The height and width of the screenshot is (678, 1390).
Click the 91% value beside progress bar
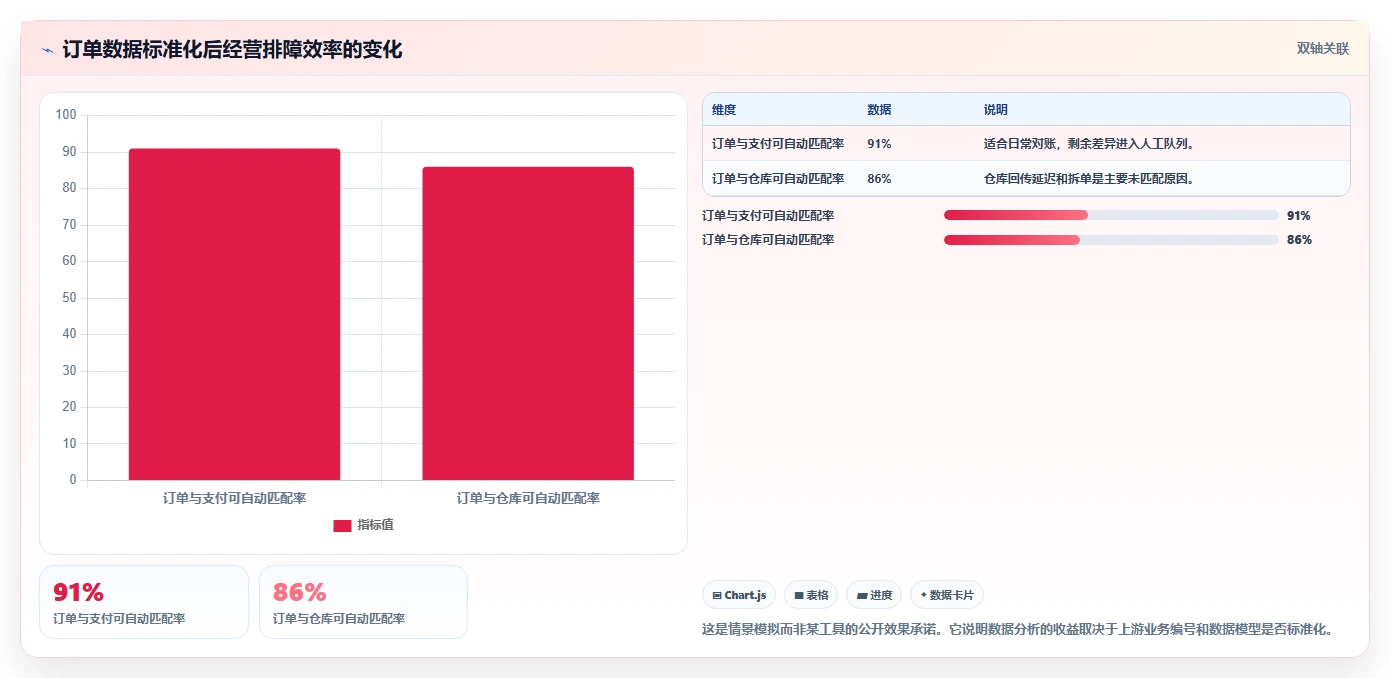(x=1299, y=215)
